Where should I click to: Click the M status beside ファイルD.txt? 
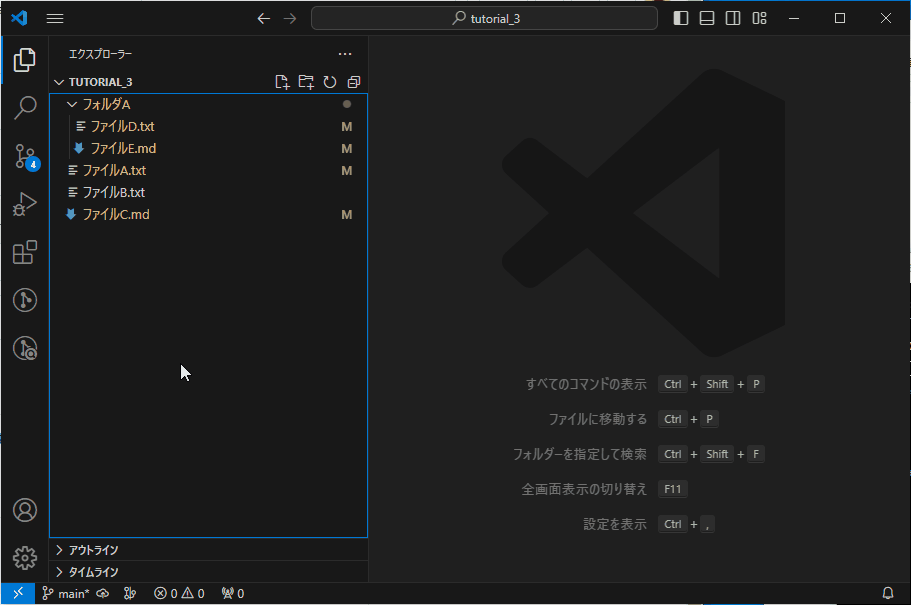tap(346, 127)
